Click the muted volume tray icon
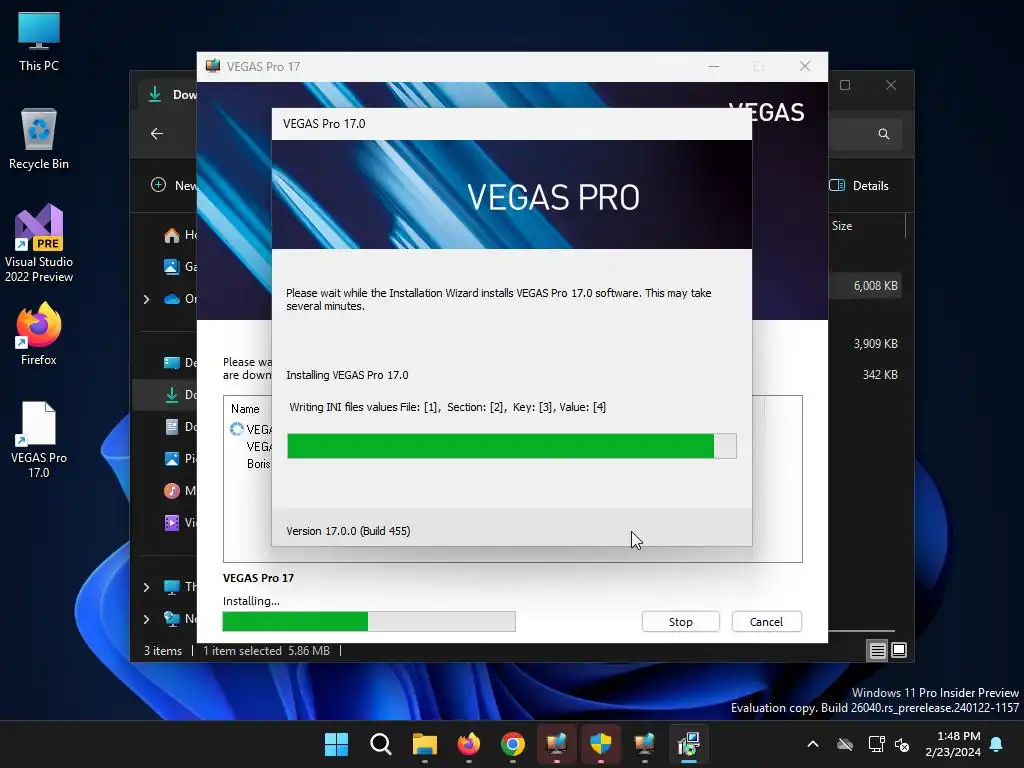This screenshot has width=1024, height=768. coord(902,744)
